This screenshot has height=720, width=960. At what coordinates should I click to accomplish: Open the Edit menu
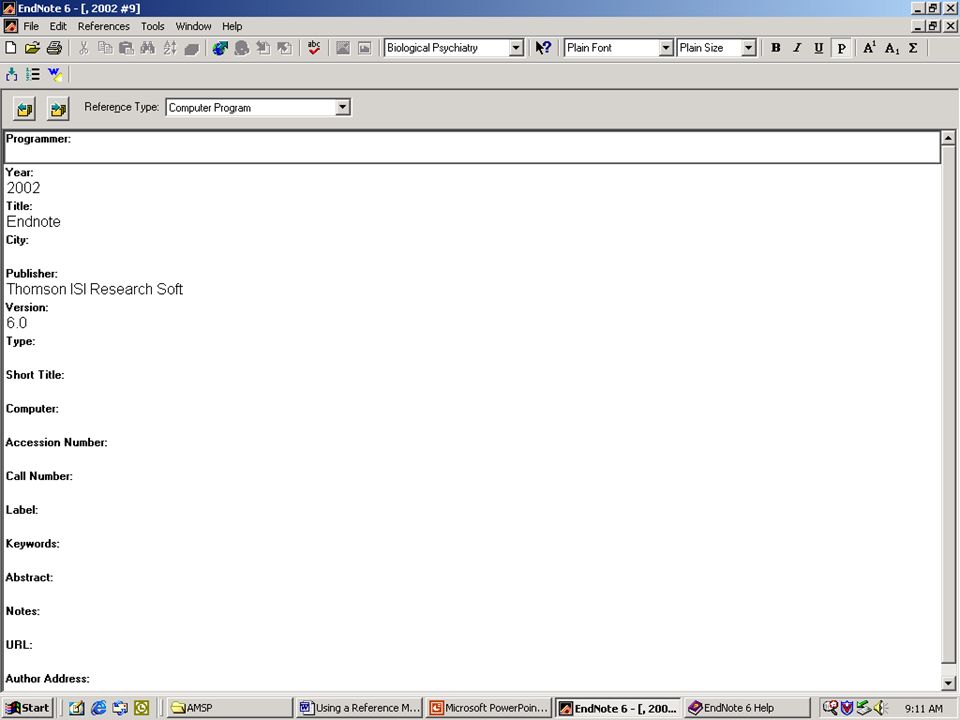click(58, 26)
